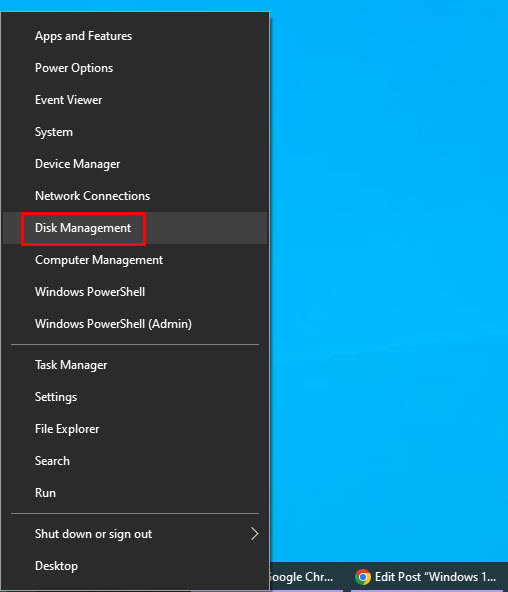508x592 pixels.
Task: Click the highlighted Disk Management entry
Action: (135, 228)
